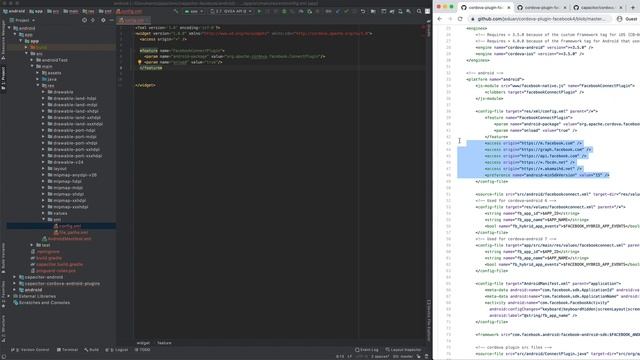Expand the assets folder
640x360 pixels.
(x=38, y=73)
